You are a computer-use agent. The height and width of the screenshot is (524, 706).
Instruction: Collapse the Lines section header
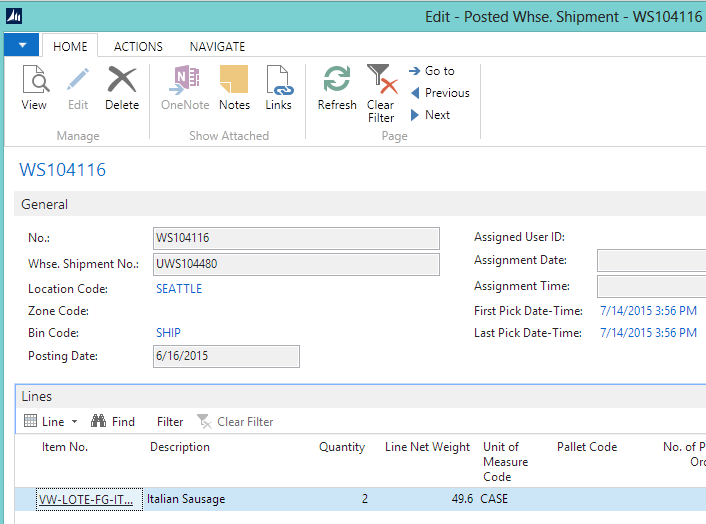37,396
